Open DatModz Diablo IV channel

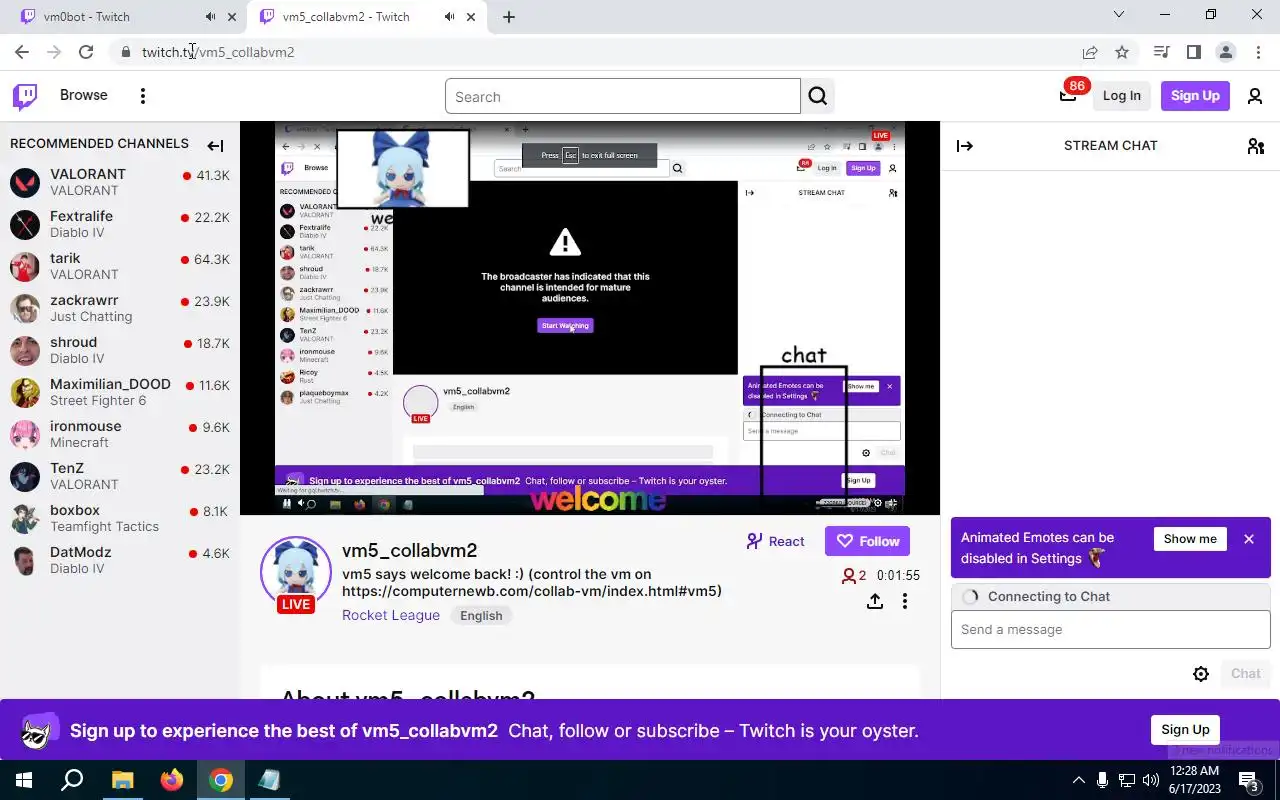tap(120, 560)
